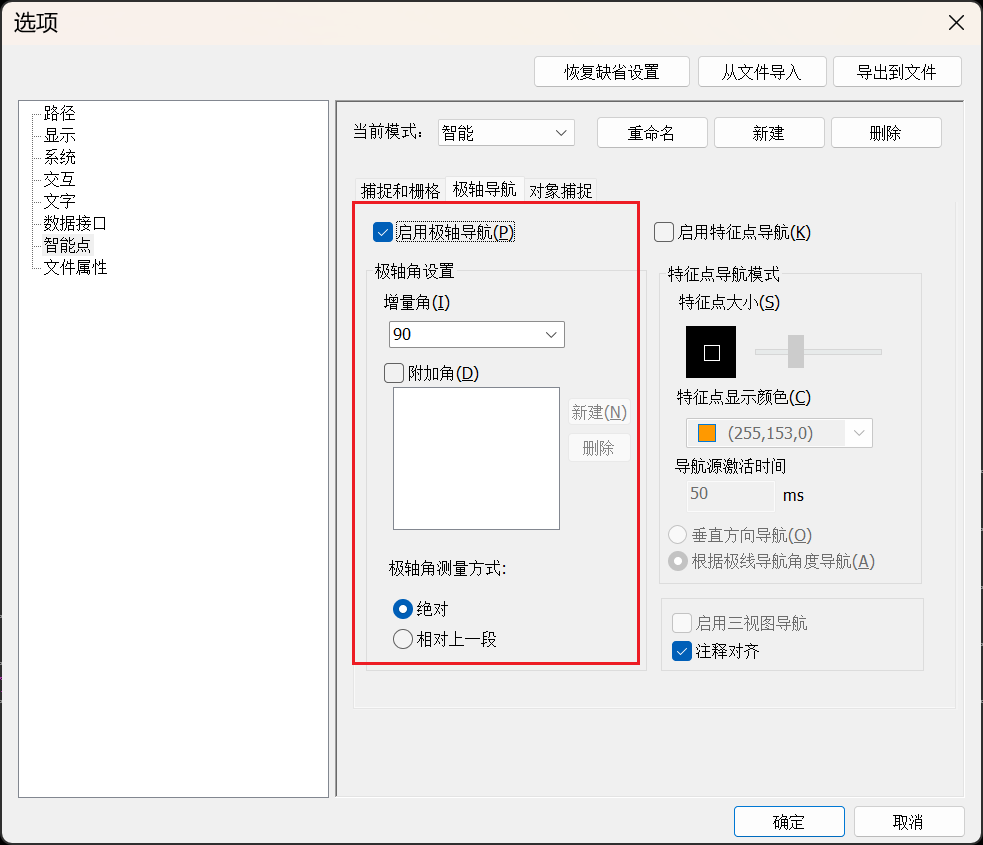Switch to the 捕捉和栅格 tab
This screenshot has height=845, width=983.
click(x=400, y=191)
